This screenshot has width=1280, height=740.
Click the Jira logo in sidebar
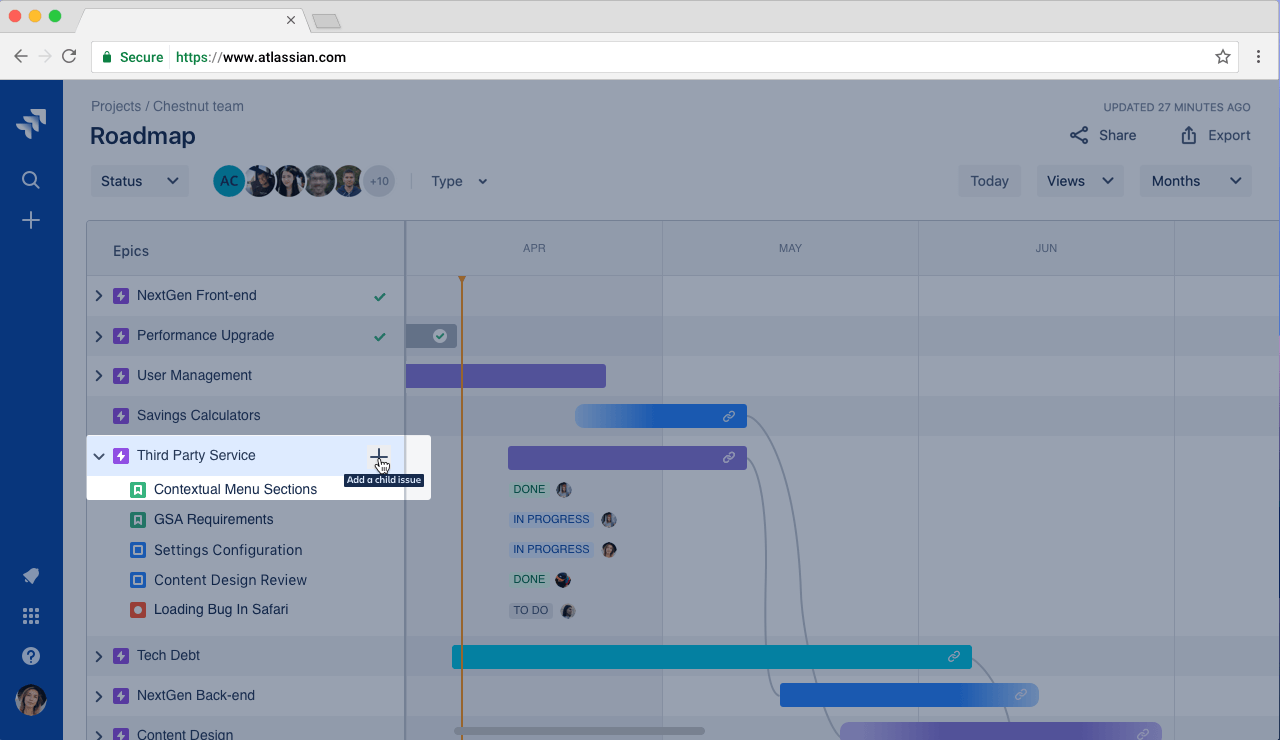tap(31, 124)
